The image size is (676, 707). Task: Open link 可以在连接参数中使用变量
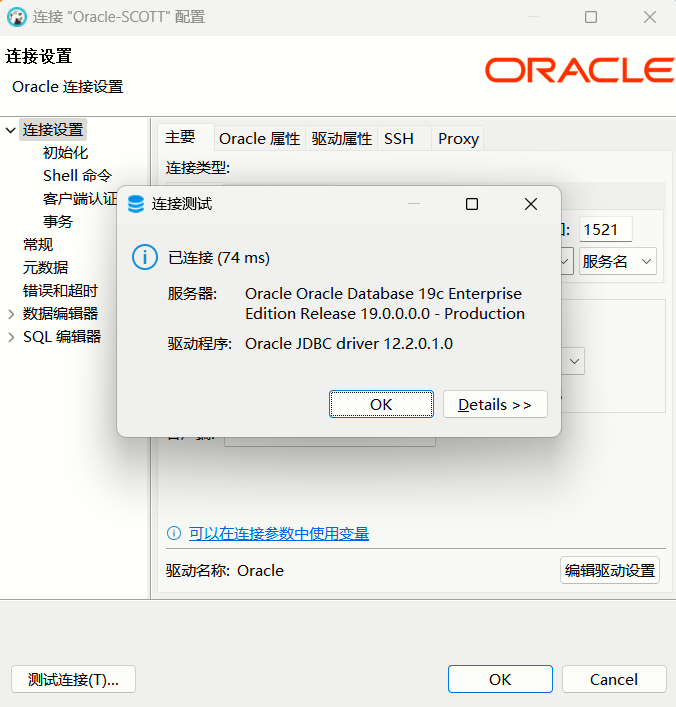[x=279, y=533]
